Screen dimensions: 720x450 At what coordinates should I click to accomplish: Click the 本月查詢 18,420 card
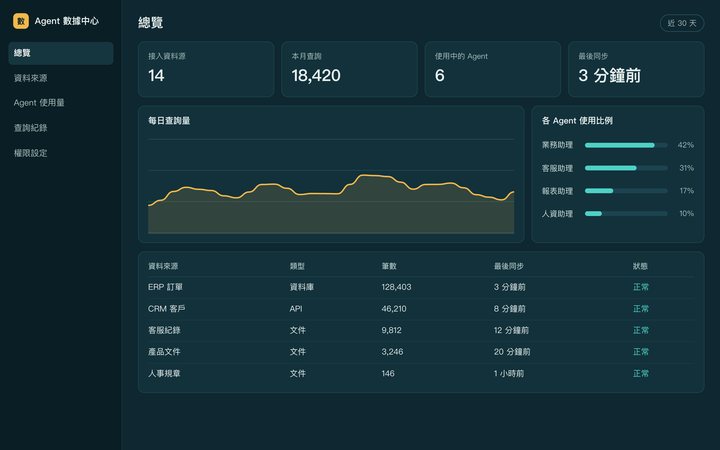(349, 69)
